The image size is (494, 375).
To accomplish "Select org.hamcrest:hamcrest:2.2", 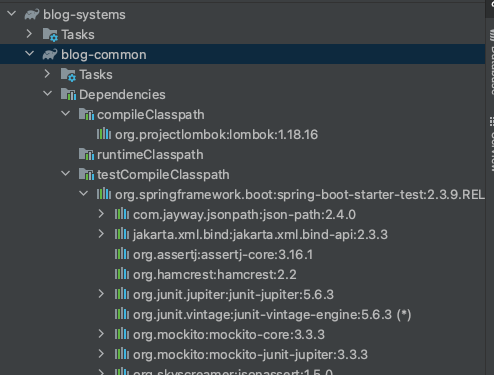I will coord(215,275).
